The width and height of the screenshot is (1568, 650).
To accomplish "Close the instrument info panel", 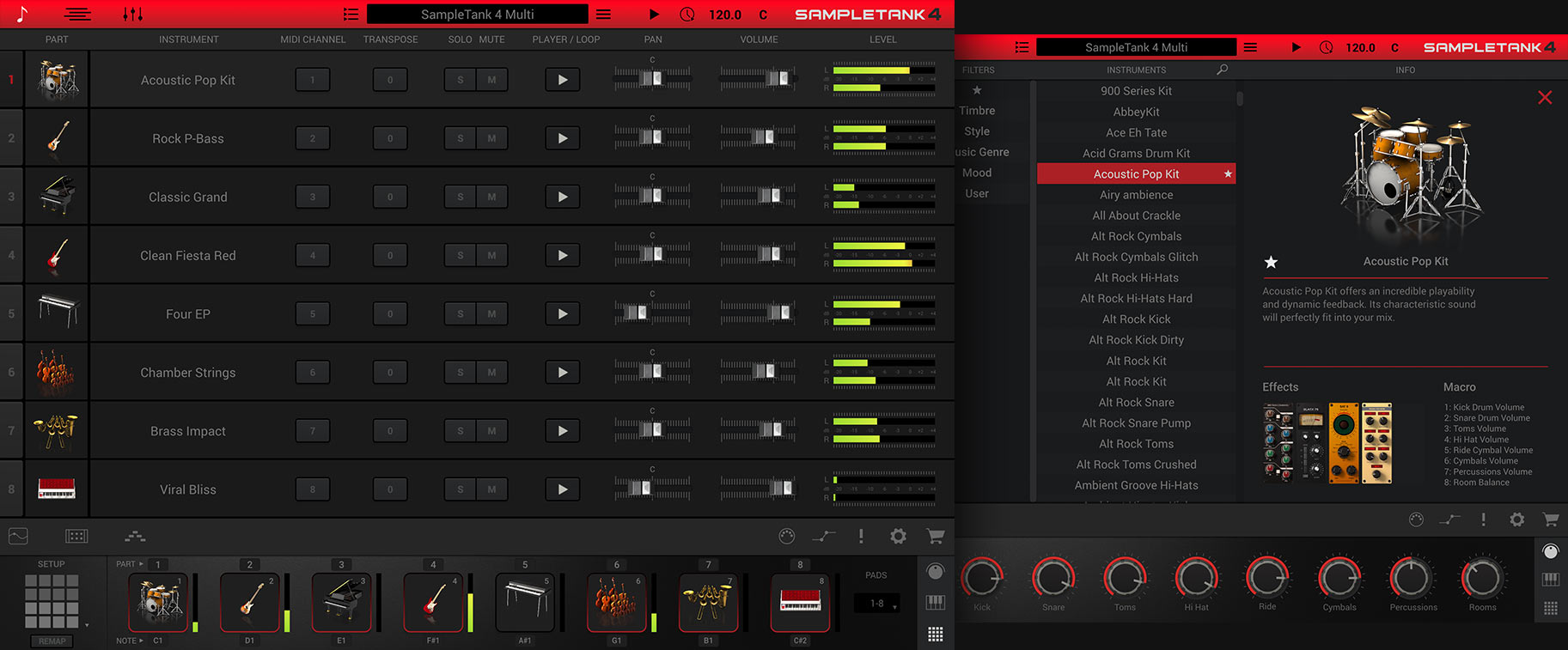I will [1545, 97].
